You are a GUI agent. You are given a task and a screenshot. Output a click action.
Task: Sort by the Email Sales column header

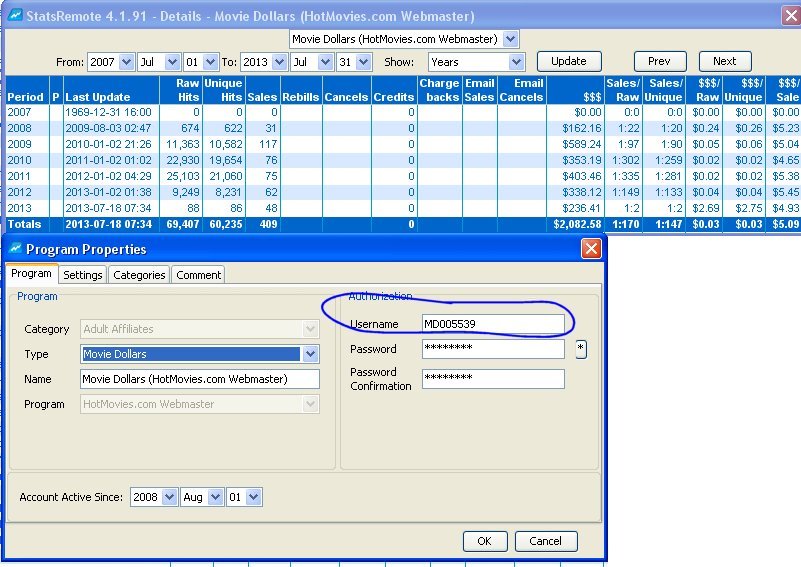(x=480, y=90)
